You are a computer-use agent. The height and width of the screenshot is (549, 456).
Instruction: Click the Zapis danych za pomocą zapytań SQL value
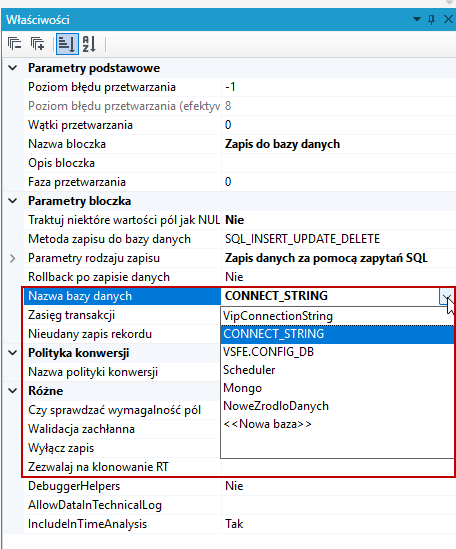pos(339,258)
